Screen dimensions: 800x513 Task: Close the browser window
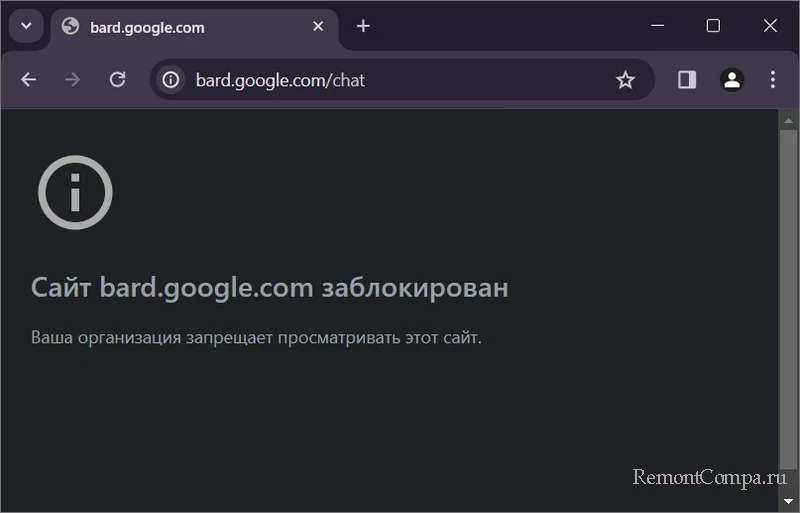point(770,26)
